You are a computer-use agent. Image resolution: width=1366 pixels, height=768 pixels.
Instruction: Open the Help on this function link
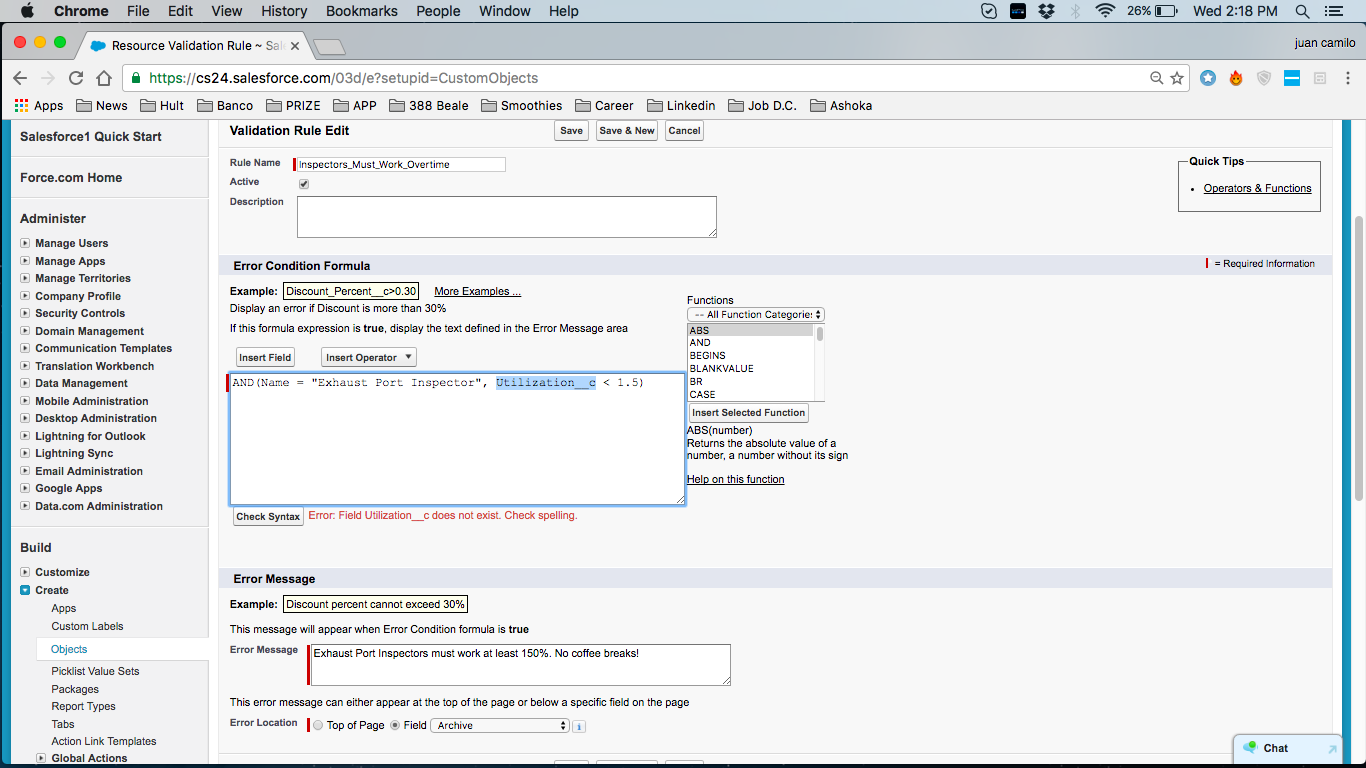736,480
